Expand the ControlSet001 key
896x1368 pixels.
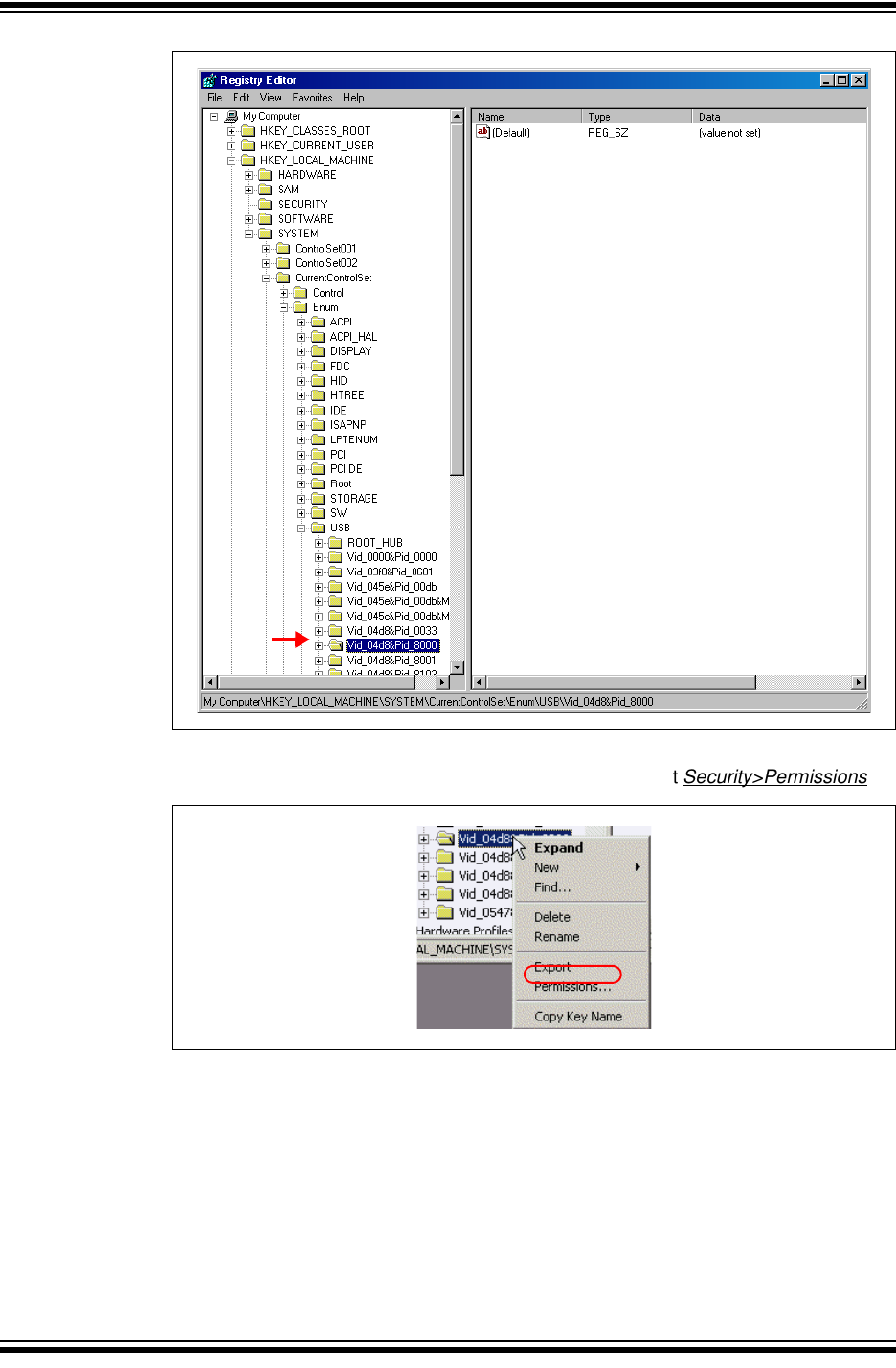(x=266, y=249)
